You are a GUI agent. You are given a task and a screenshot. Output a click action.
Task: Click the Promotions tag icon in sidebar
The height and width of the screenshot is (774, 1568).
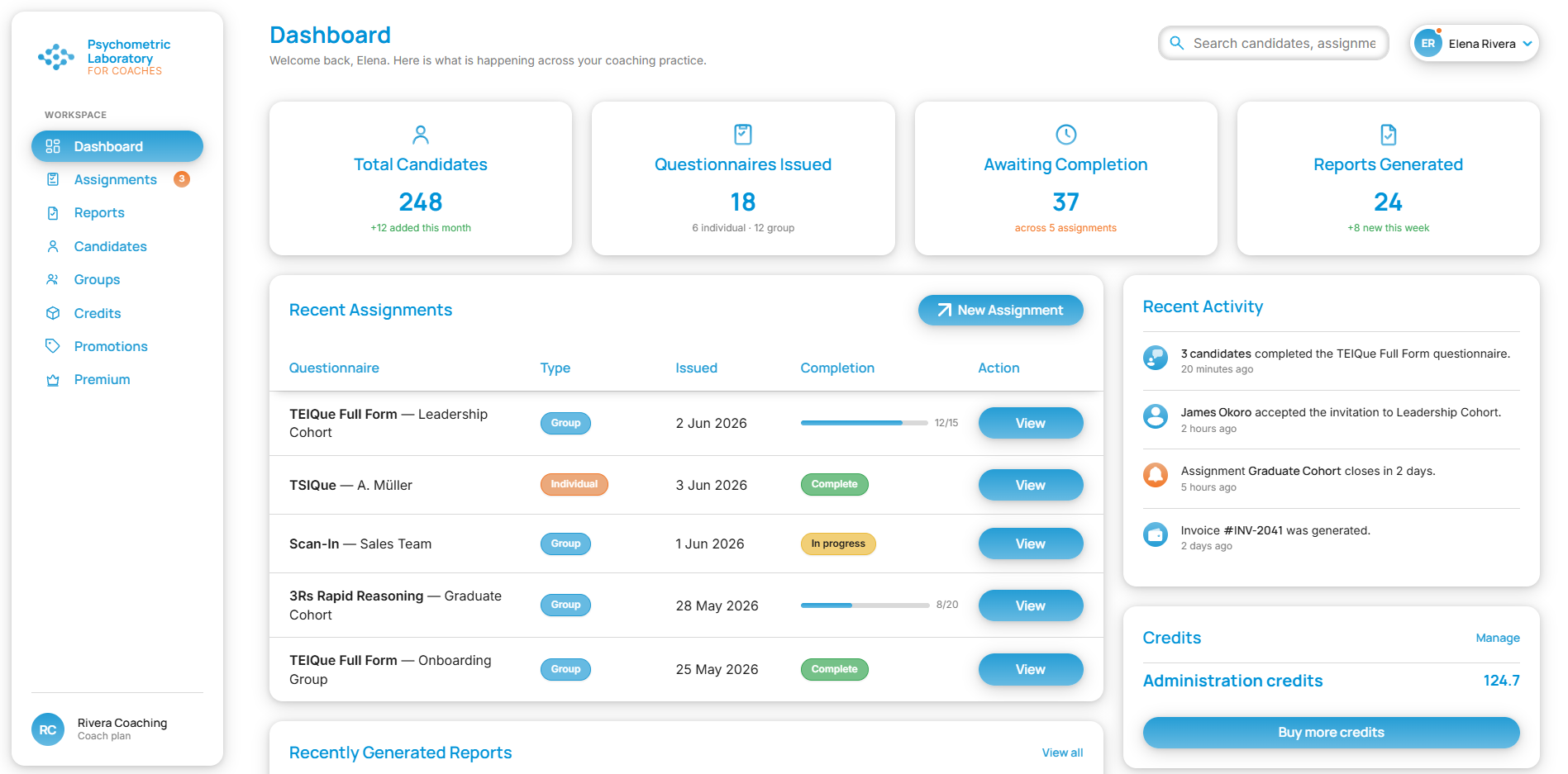click(x=53, y=346)
